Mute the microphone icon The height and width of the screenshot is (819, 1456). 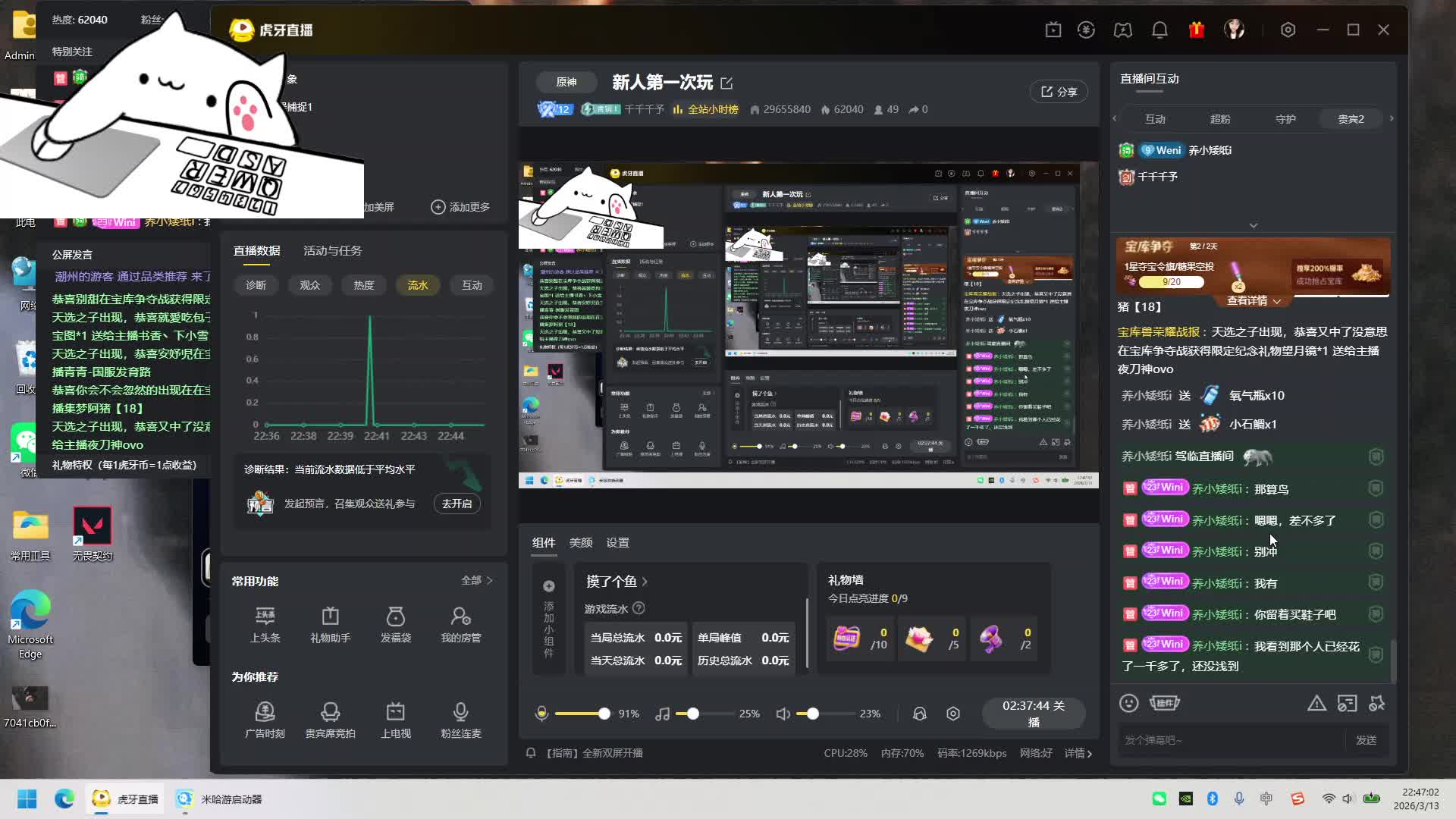(x=541, y=714)
